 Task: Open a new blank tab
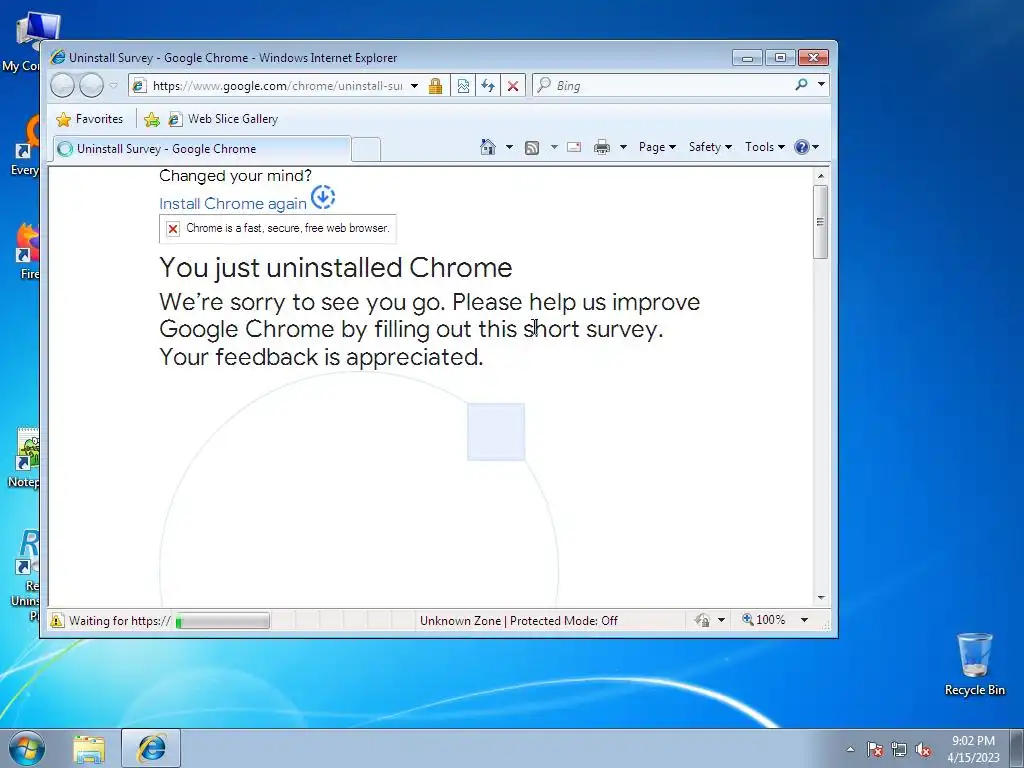point(366,150)
